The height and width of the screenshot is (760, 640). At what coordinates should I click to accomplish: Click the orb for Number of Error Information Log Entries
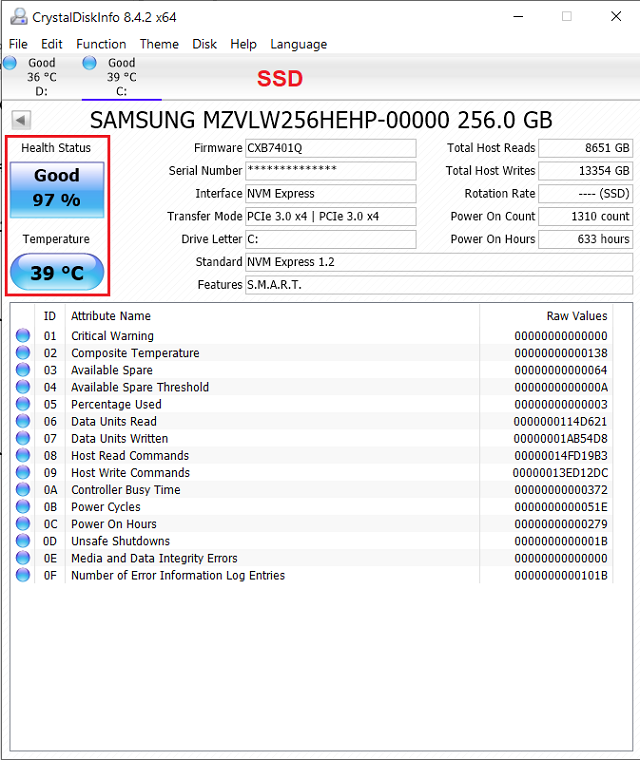click(23, 575)
